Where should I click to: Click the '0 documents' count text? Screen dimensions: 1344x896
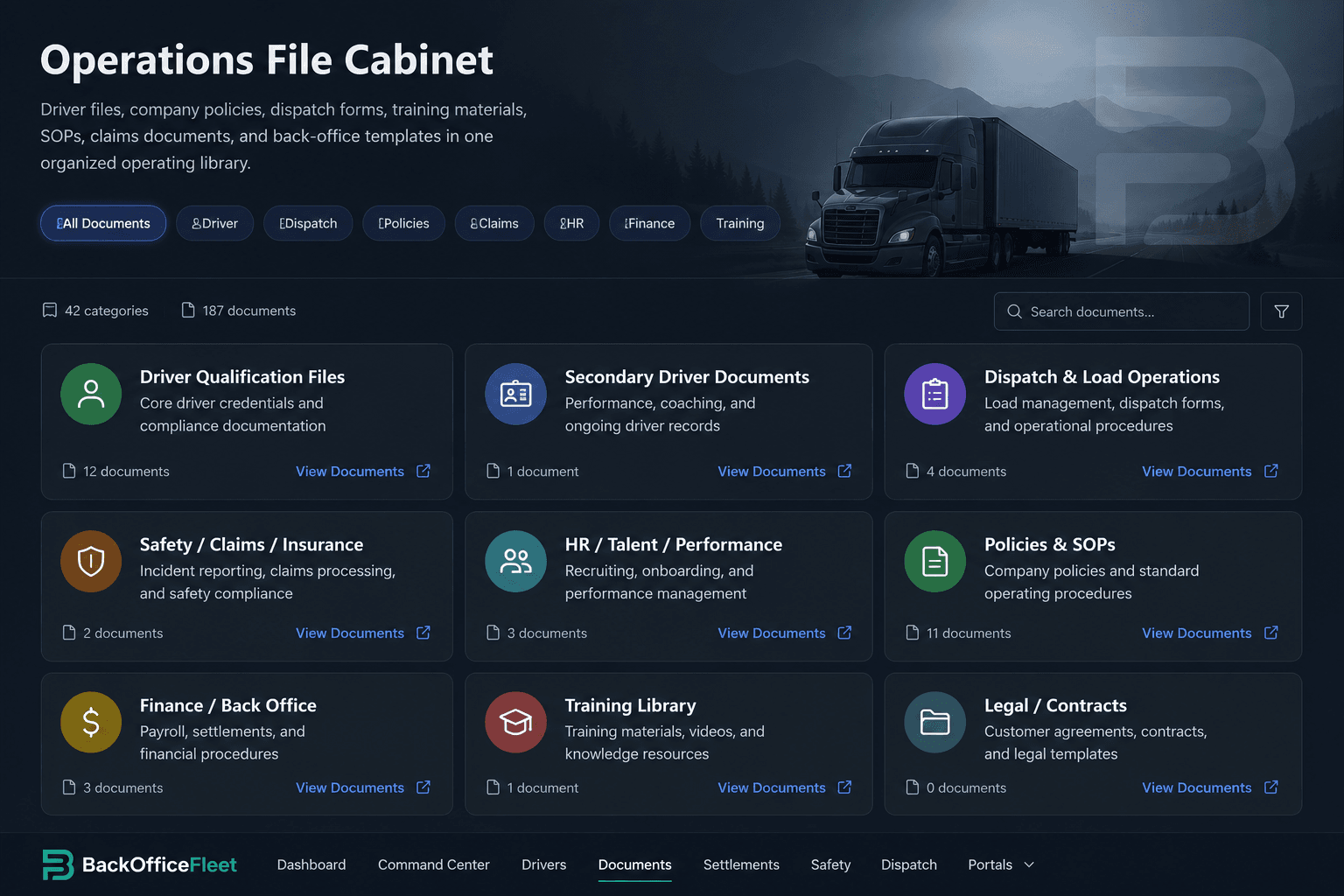point(966,787)
